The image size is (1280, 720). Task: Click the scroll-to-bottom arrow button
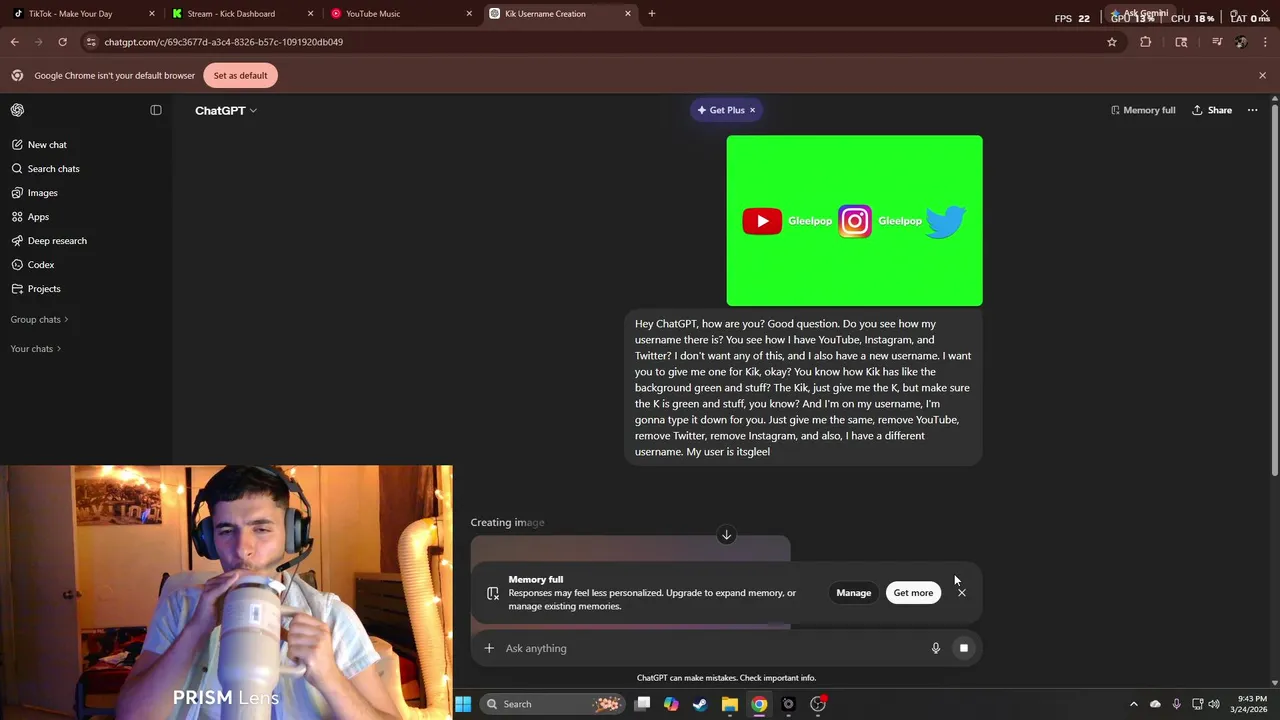point(727,535)
